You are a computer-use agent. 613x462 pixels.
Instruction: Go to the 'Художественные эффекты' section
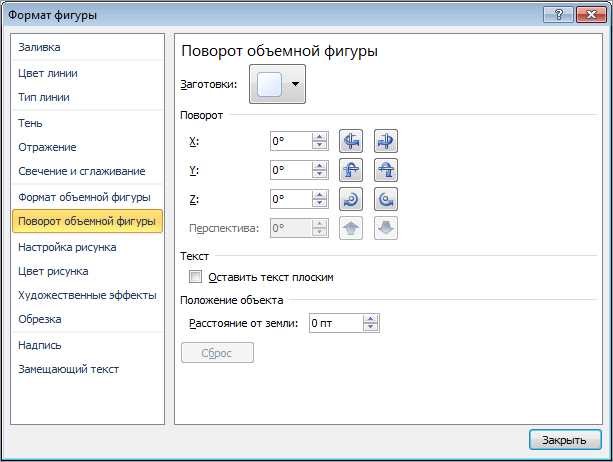pos(87,295)
